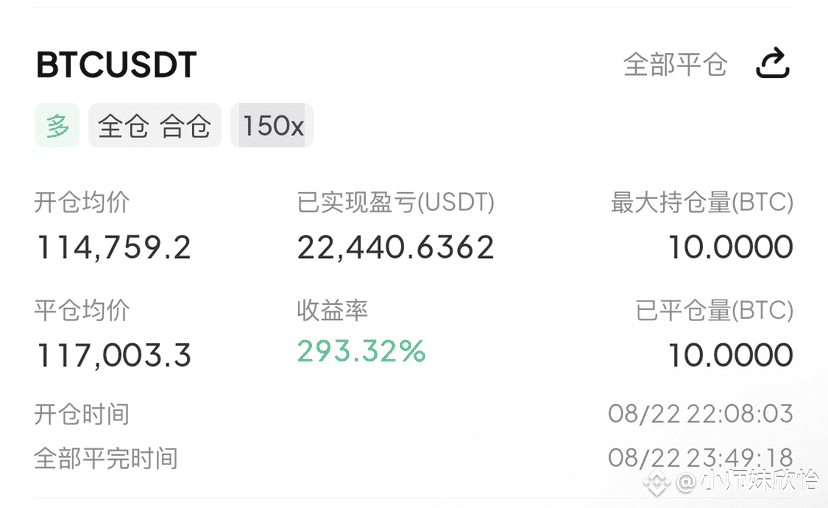Viewport: 828px width, 508px height.
Task: Click the Binance logo watermark icon
Action: (656, 481)
